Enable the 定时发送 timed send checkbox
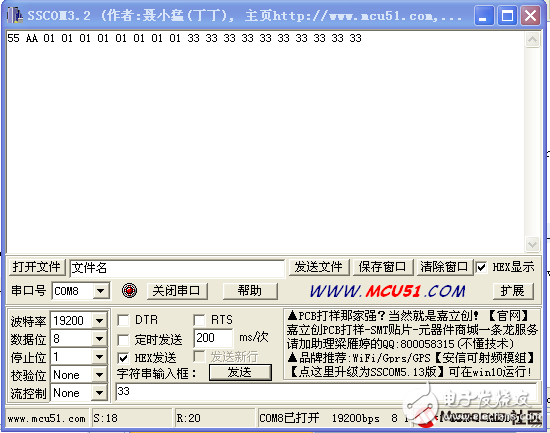The width and height of the screenshot is (550, 433). click(x=123, y=339)
